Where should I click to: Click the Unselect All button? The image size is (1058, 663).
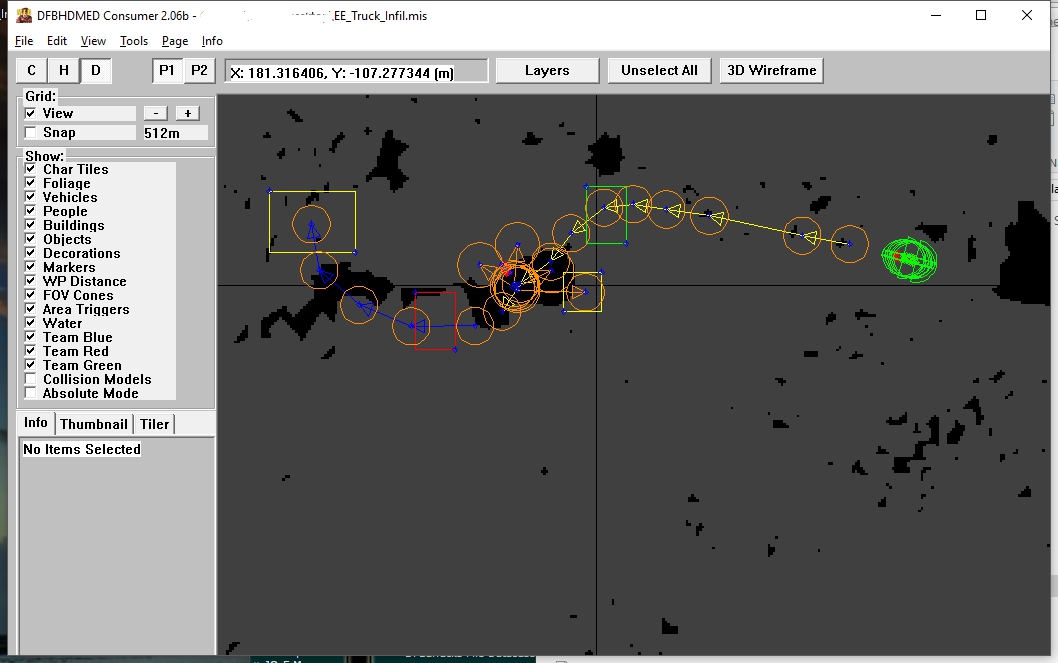point(659,71)
